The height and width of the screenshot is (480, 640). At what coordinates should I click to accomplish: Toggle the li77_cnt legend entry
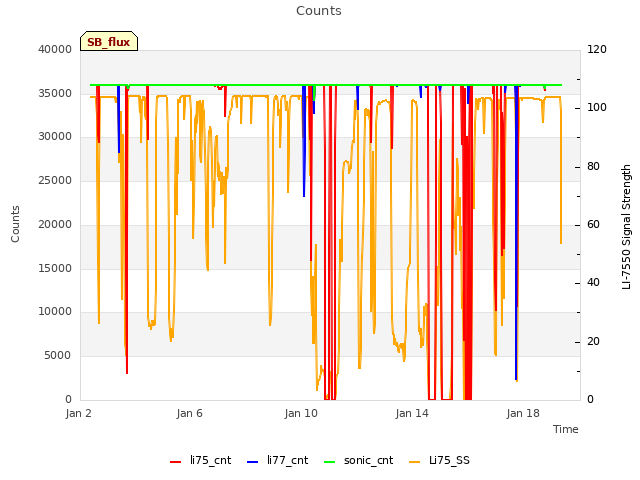pos(278,461)
